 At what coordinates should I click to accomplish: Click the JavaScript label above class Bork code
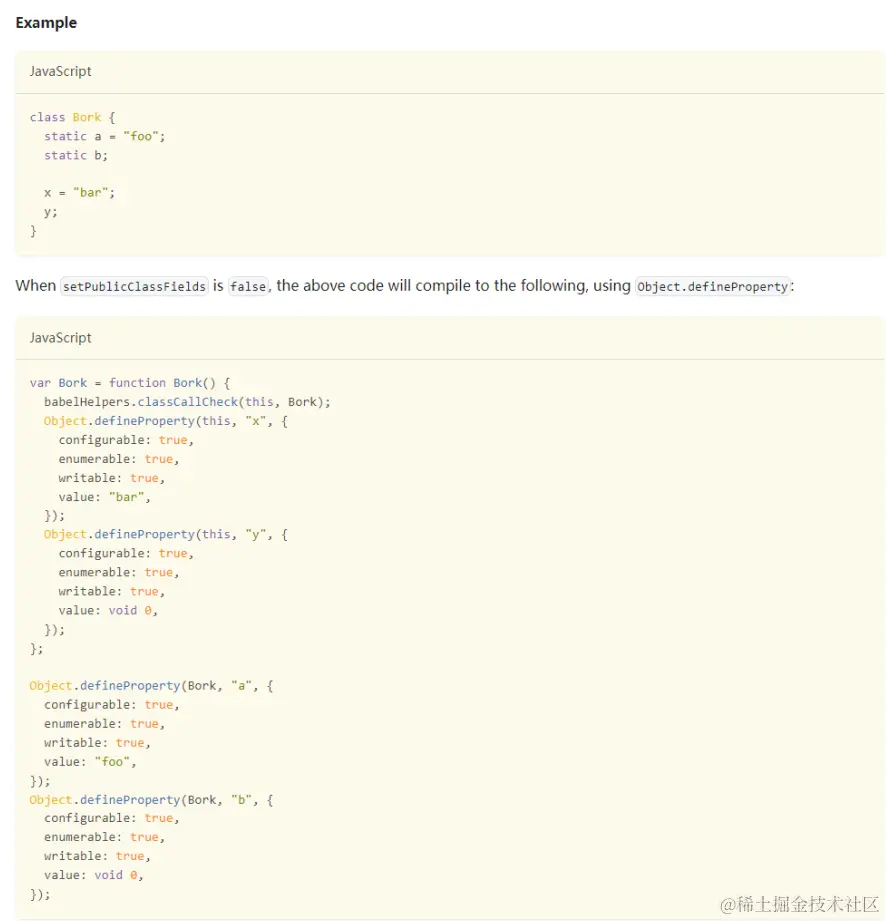coord(60,72)
